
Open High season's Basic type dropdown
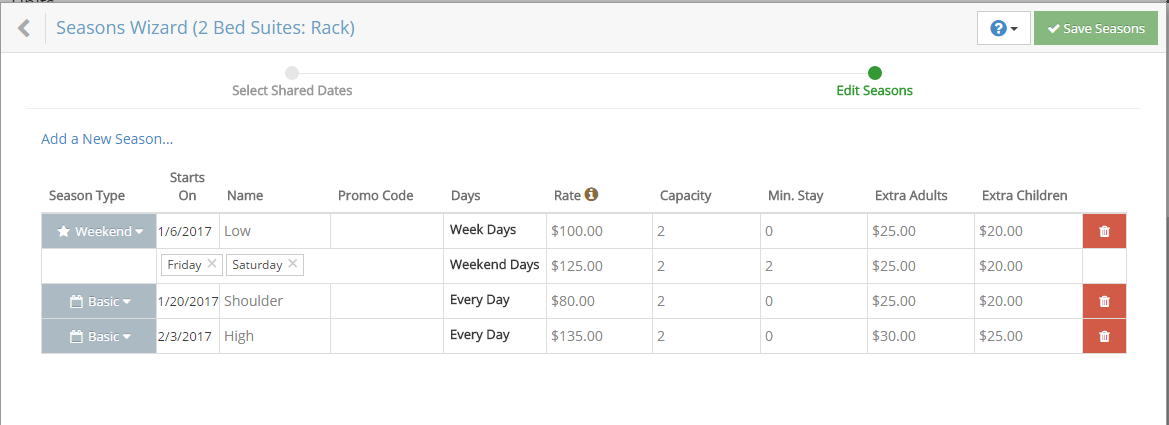pyautogui.click(x=99, y=336)
